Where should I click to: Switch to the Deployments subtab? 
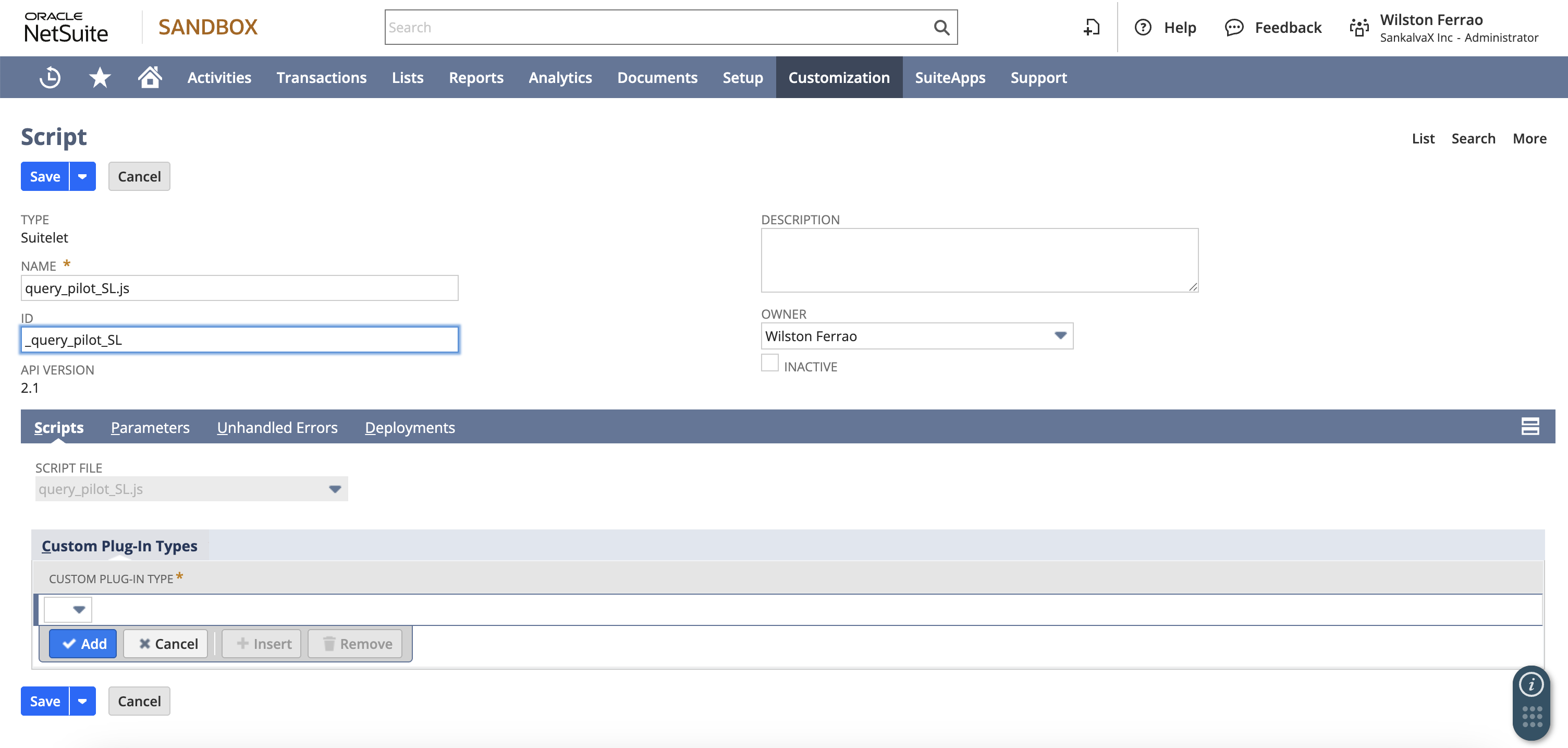(410, 427)
